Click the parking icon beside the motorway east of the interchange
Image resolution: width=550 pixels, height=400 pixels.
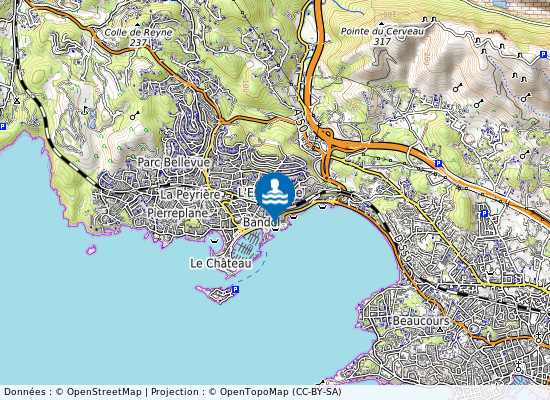pos(438,163)
